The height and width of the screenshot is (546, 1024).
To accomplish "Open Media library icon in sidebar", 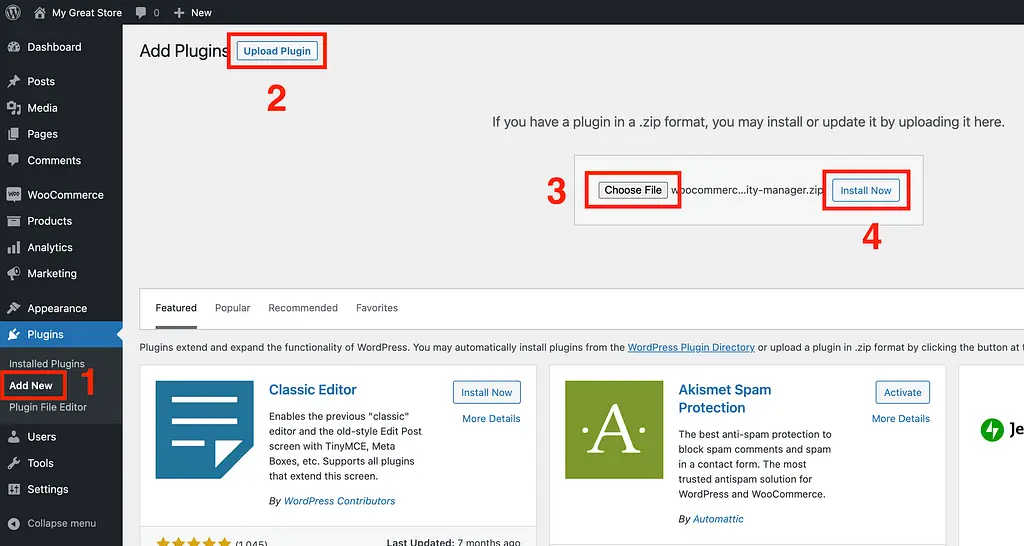I will [x=14, y=108].
